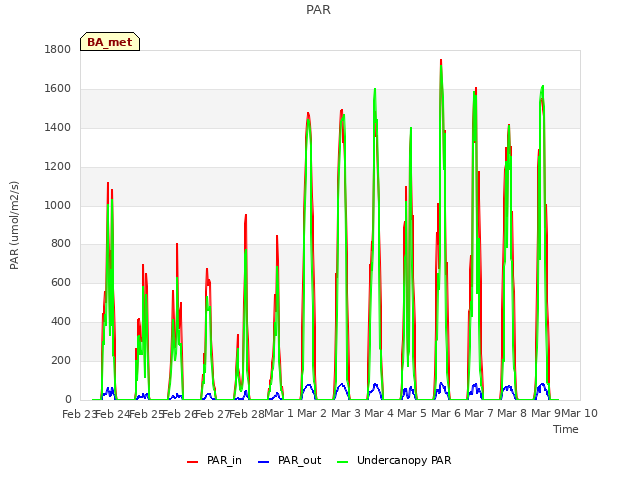Screen dimensions: 640x480
Task: Click the Feb 27 x-axis tick label
Action: [x=213, y=414]
